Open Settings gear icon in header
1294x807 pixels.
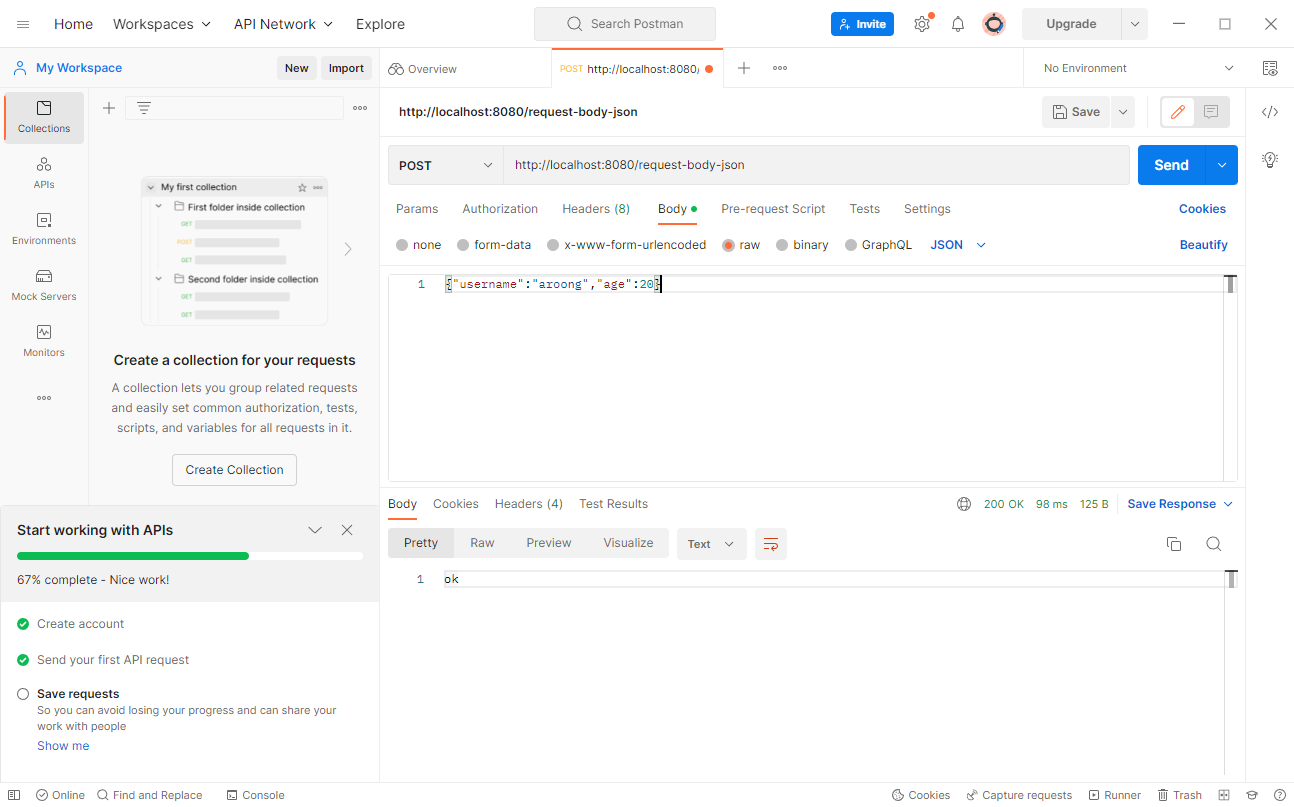coord(922,24)
